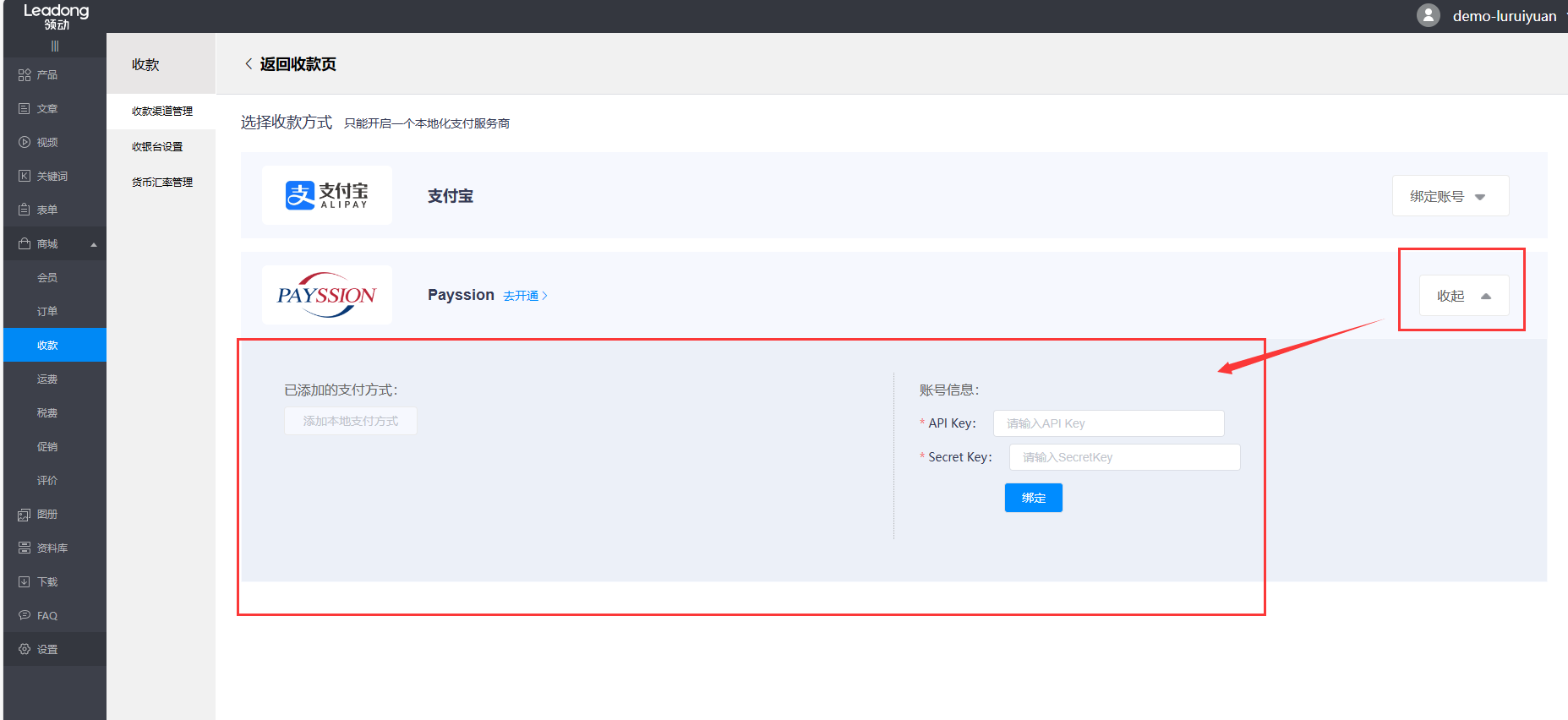Switch to 货币汇率管理 submenu item

click(x=162, y=183)
